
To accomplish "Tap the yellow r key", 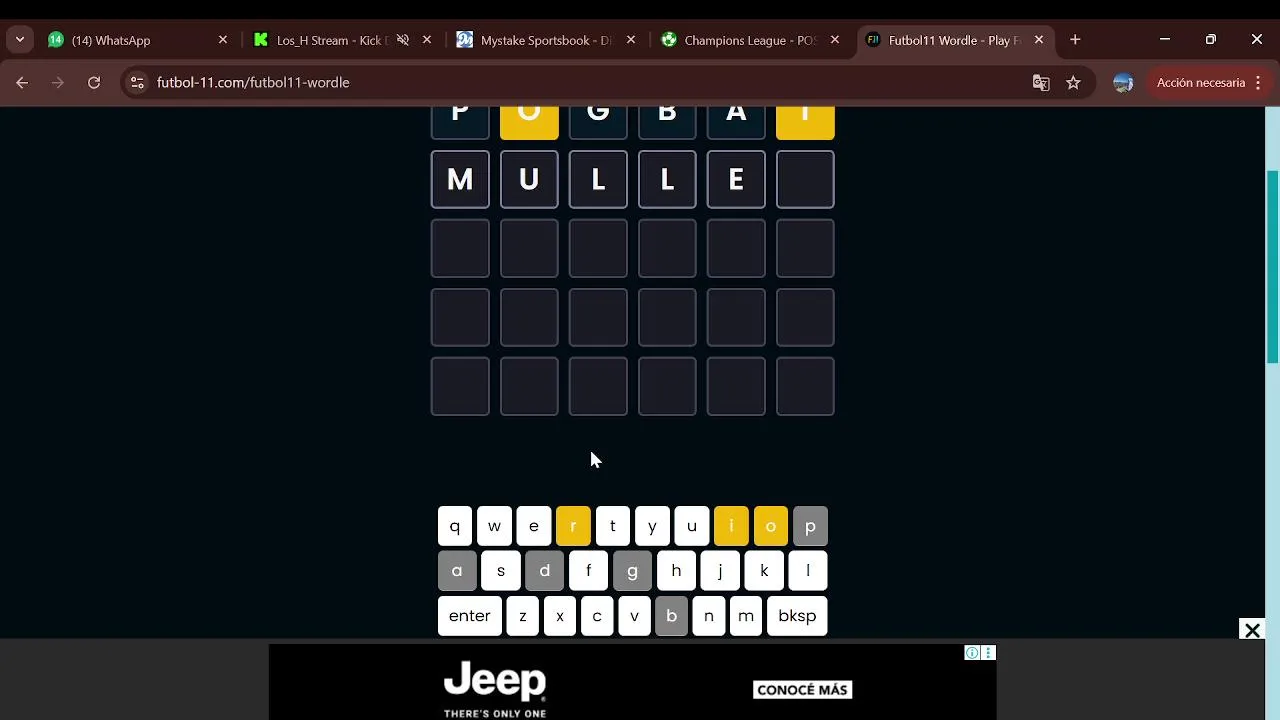I will tap(573, 526).
